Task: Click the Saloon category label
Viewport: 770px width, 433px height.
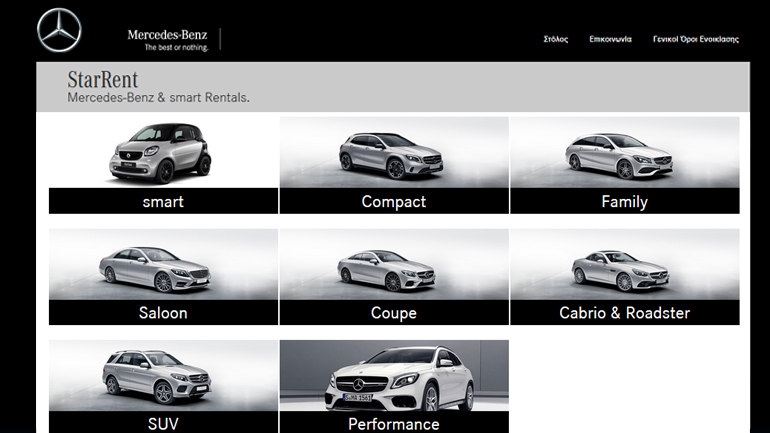Action: pos(164,312)
